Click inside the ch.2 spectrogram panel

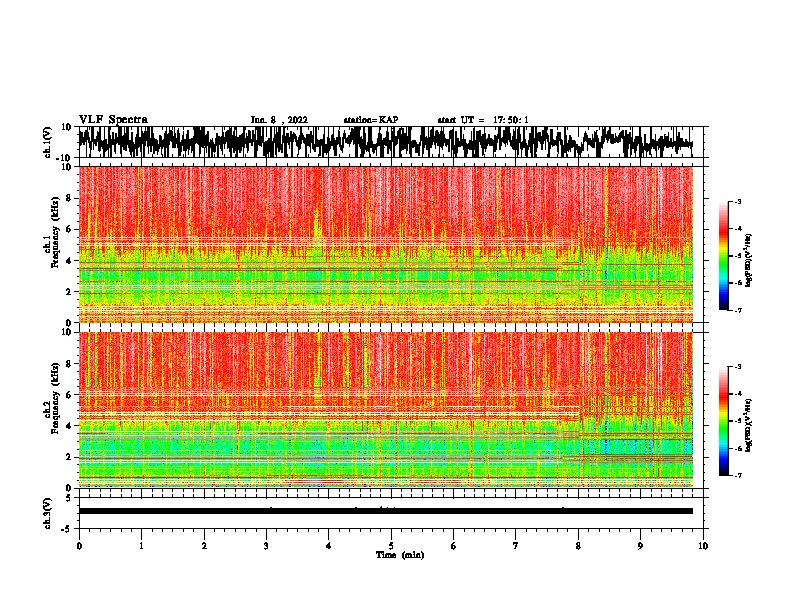385,410
